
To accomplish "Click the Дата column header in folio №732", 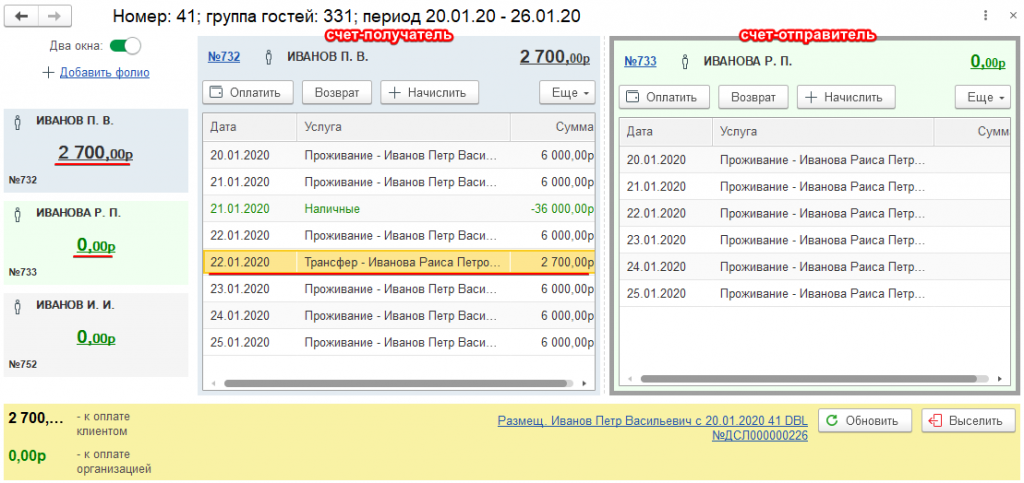I will click(x=250, y=127).
